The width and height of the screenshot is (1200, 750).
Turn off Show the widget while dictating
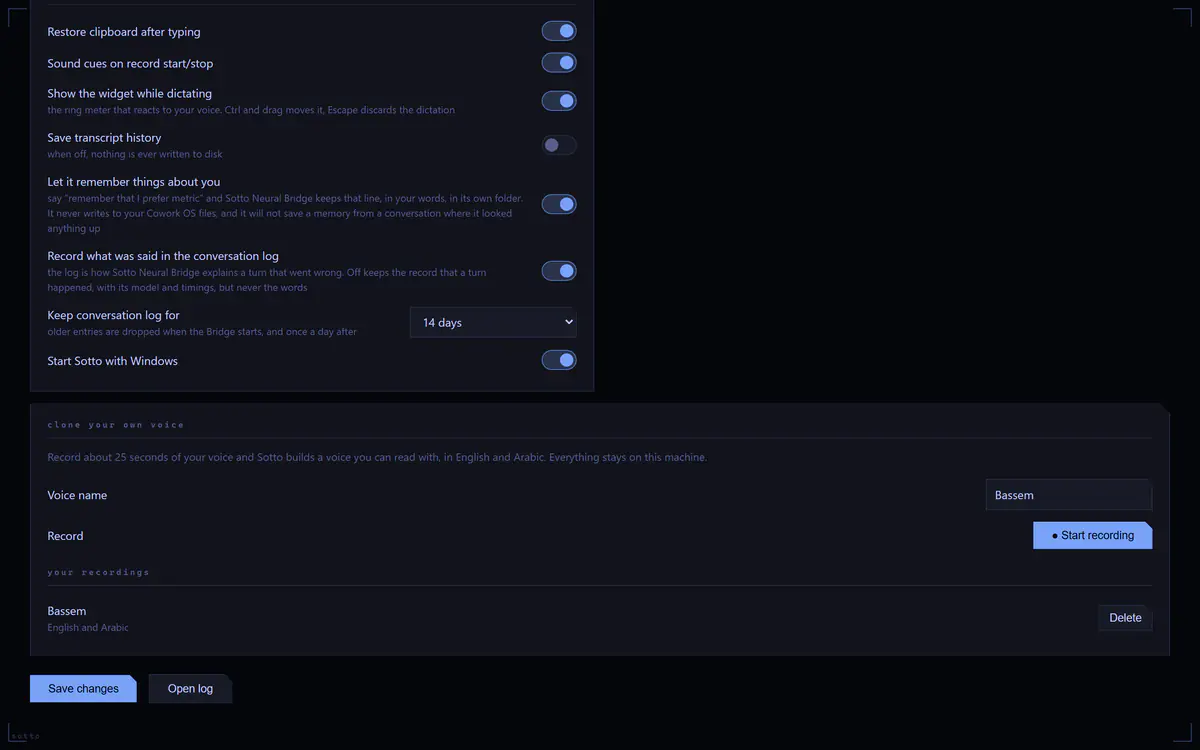pyautogui.click(x=559, y=101)
